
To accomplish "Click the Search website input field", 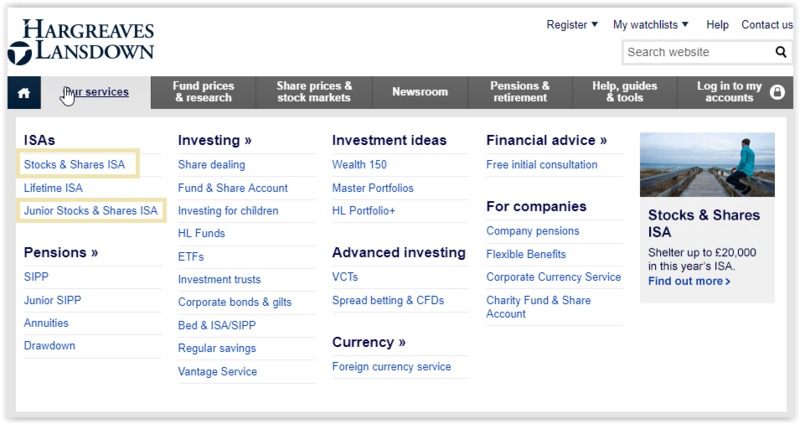I will (x=698, y=52).
